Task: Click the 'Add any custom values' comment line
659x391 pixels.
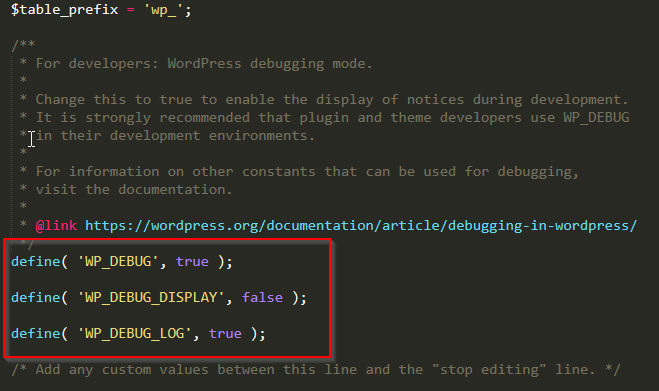Action: [316, 370]
